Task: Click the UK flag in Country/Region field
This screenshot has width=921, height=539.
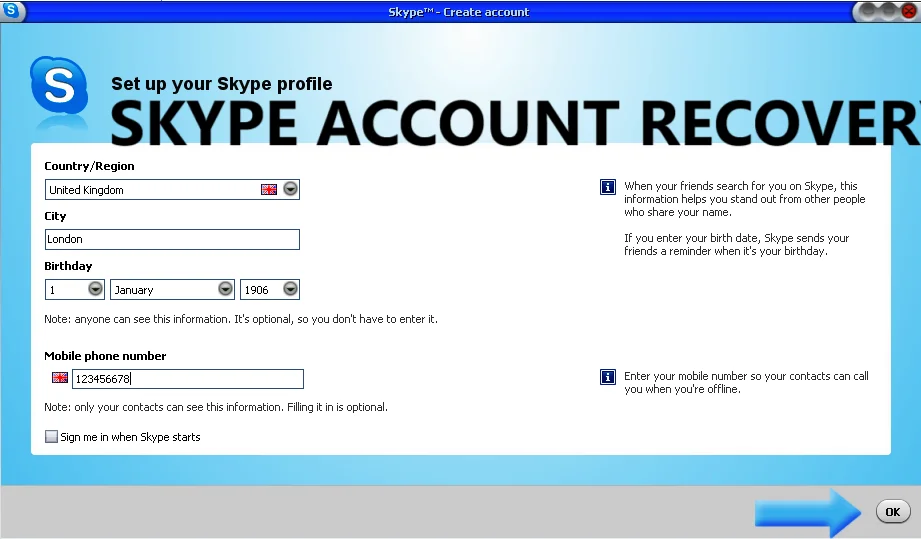Action: 269,190
